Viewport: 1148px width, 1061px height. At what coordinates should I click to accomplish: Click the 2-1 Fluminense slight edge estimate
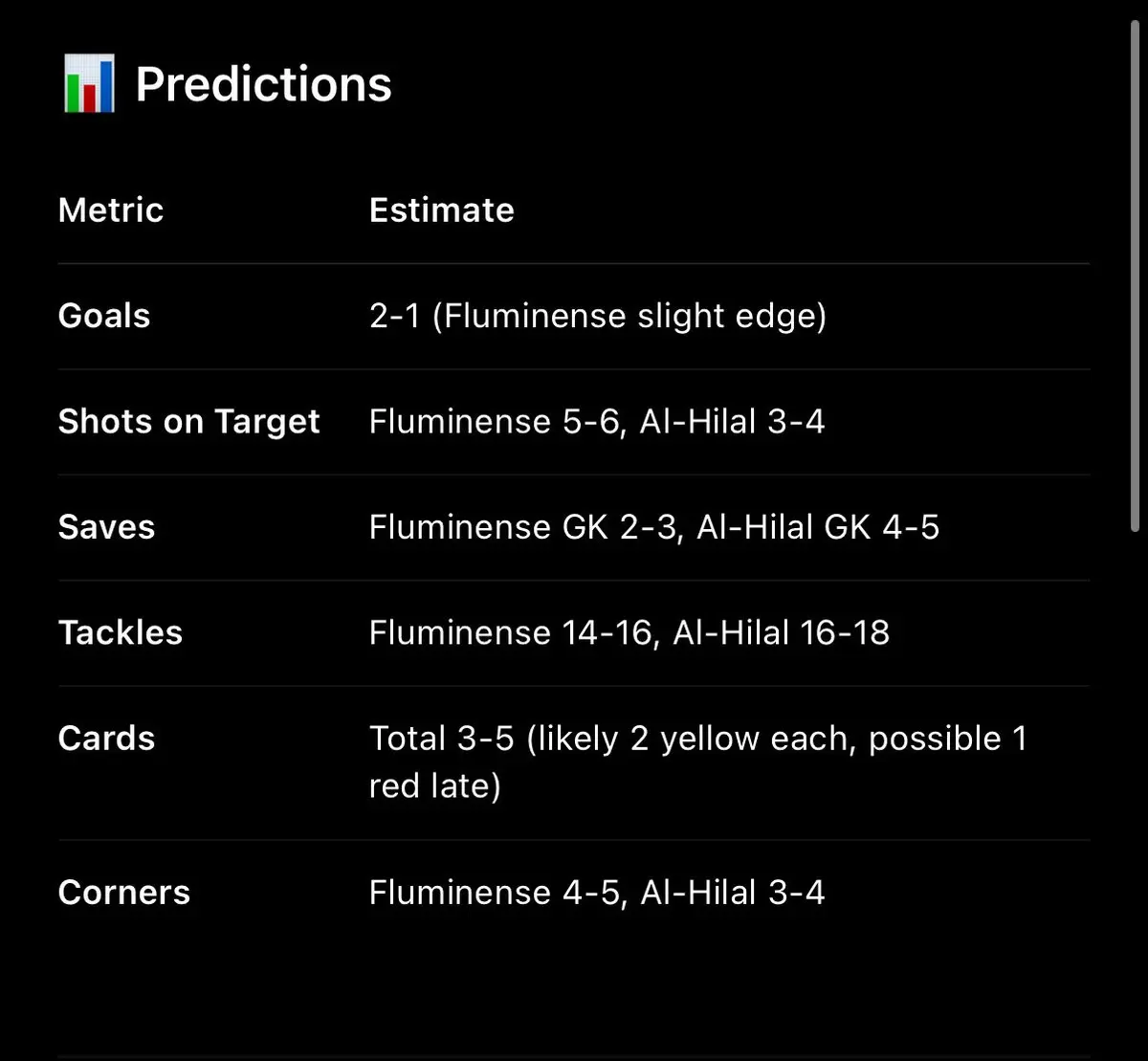598,316
